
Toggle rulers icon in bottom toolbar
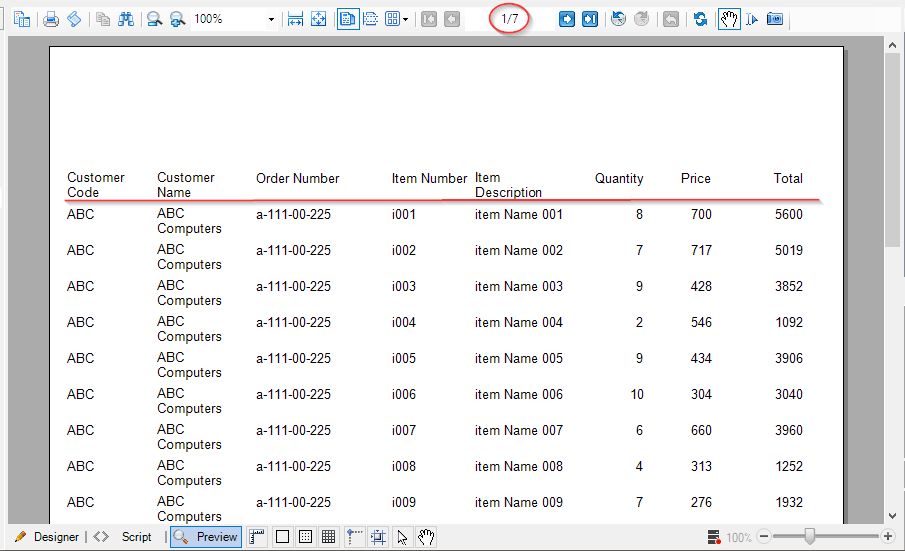(257, 537)
